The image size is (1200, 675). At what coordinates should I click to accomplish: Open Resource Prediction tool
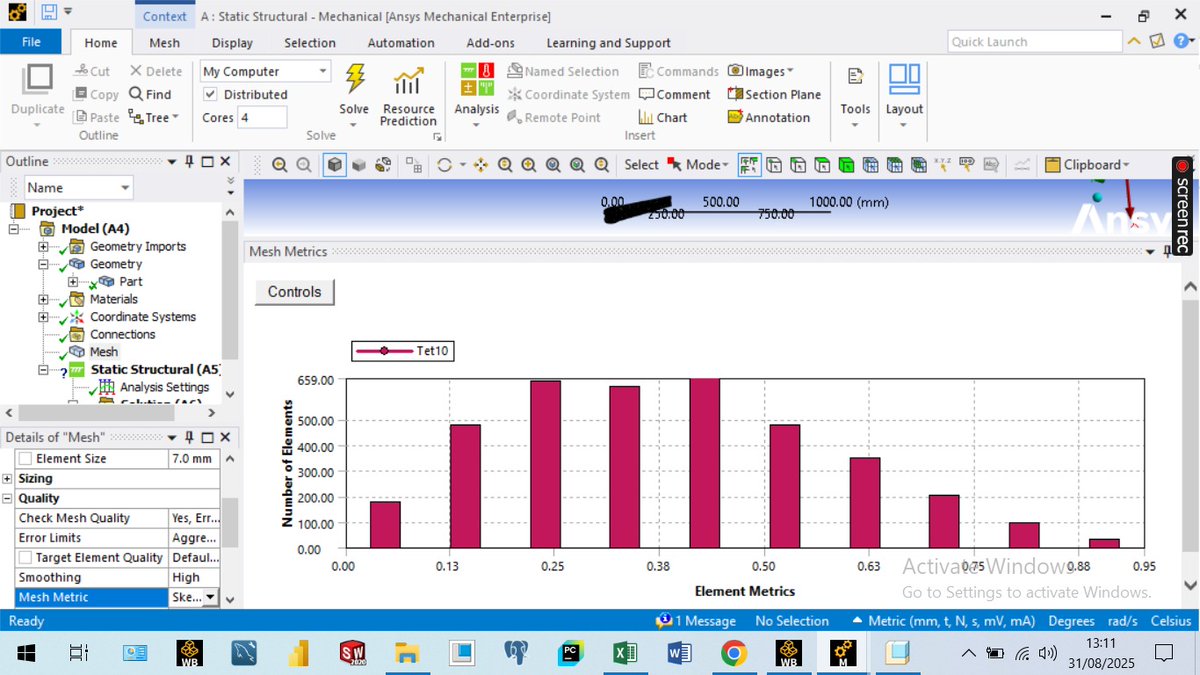[408, 98]
